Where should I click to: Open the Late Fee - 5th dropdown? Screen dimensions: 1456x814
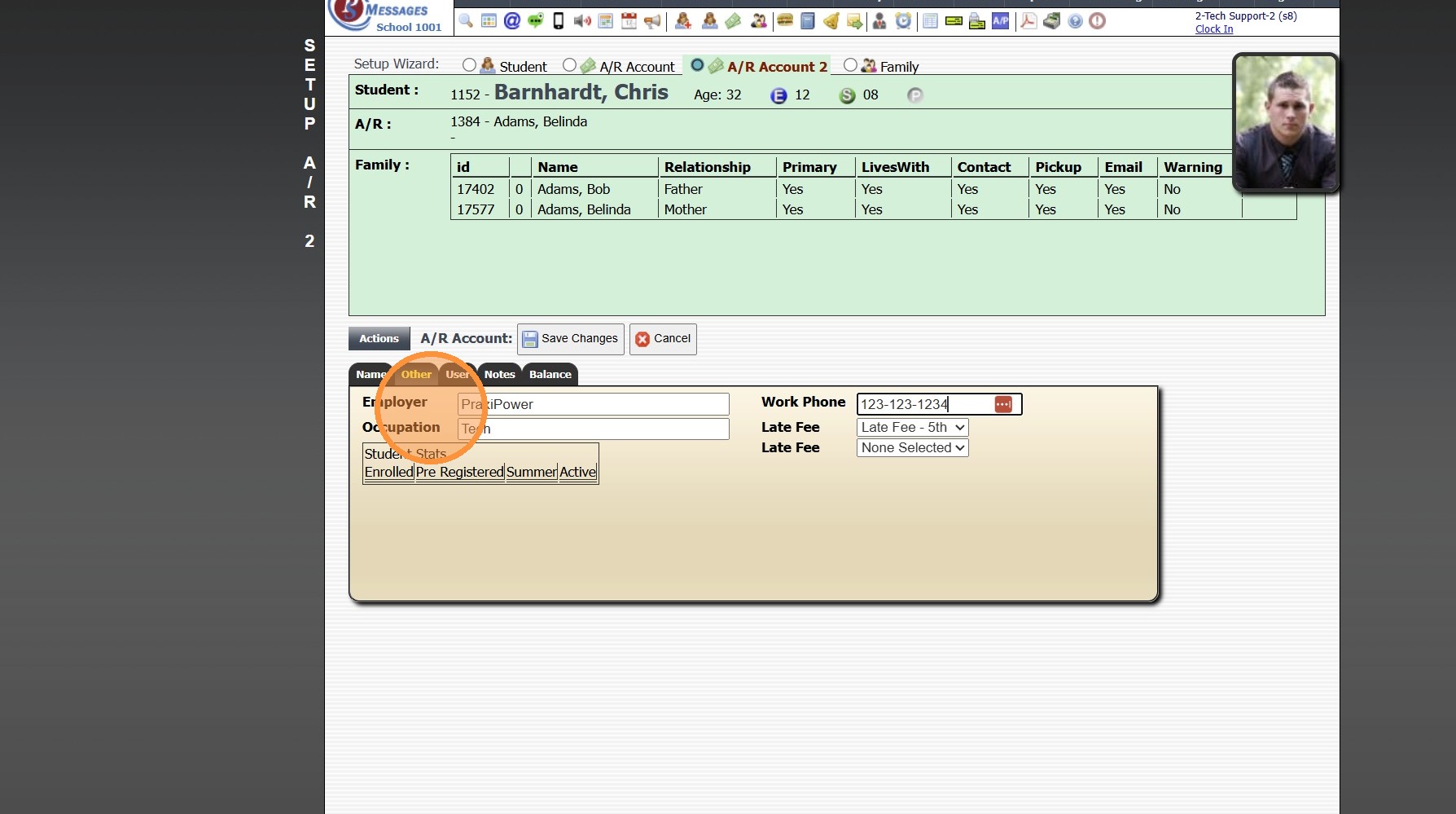912,427
